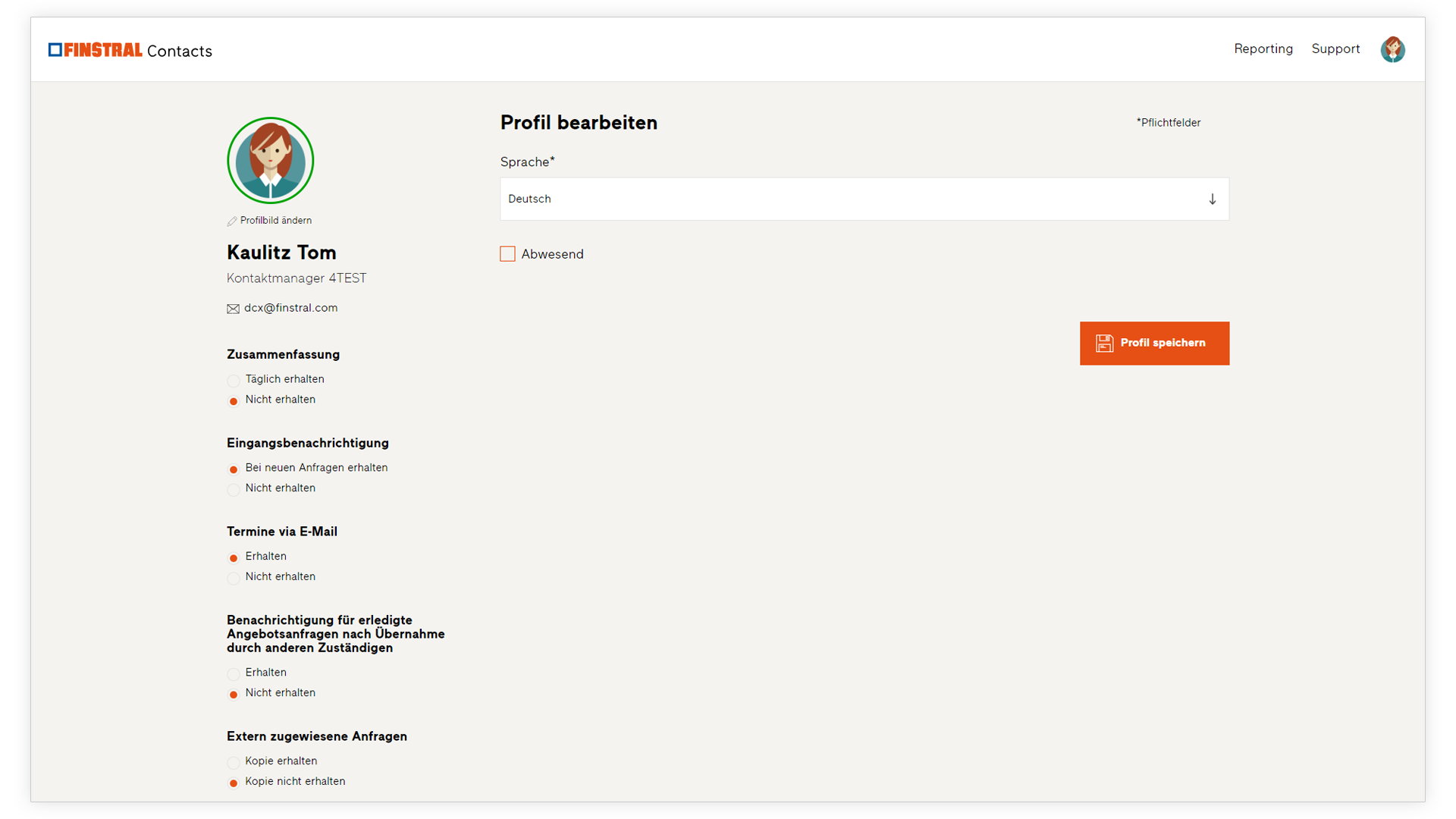Select Erhalten under Termine via E-Mail
Viewport: 1456px width, 819px height.
[234, 558]
